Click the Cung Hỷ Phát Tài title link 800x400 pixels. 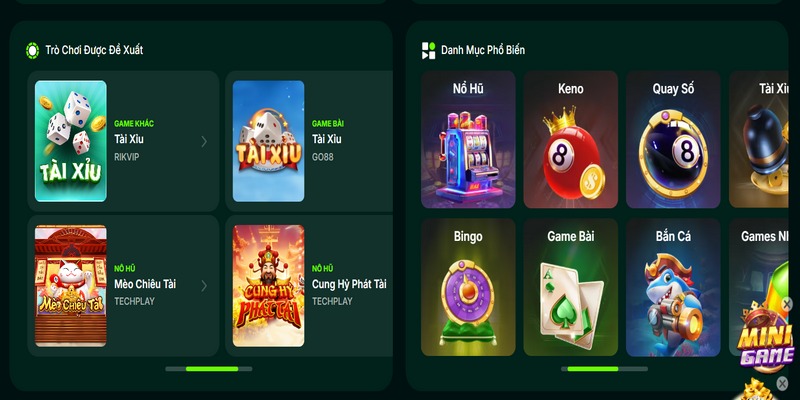click(349, 284)
